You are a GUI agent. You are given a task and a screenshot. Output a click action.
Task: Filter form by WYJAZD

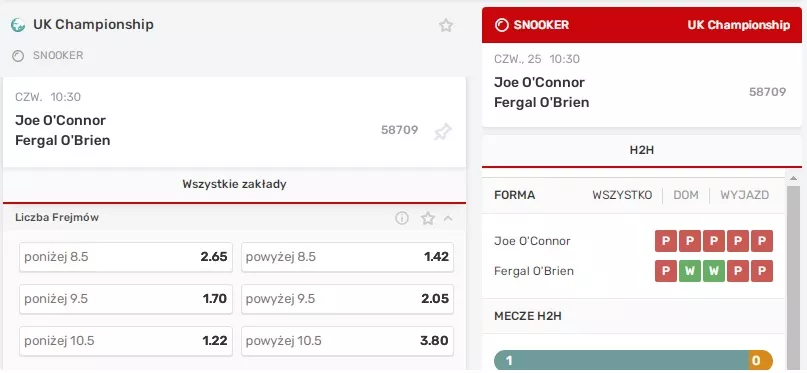click(x=744, y=195)
